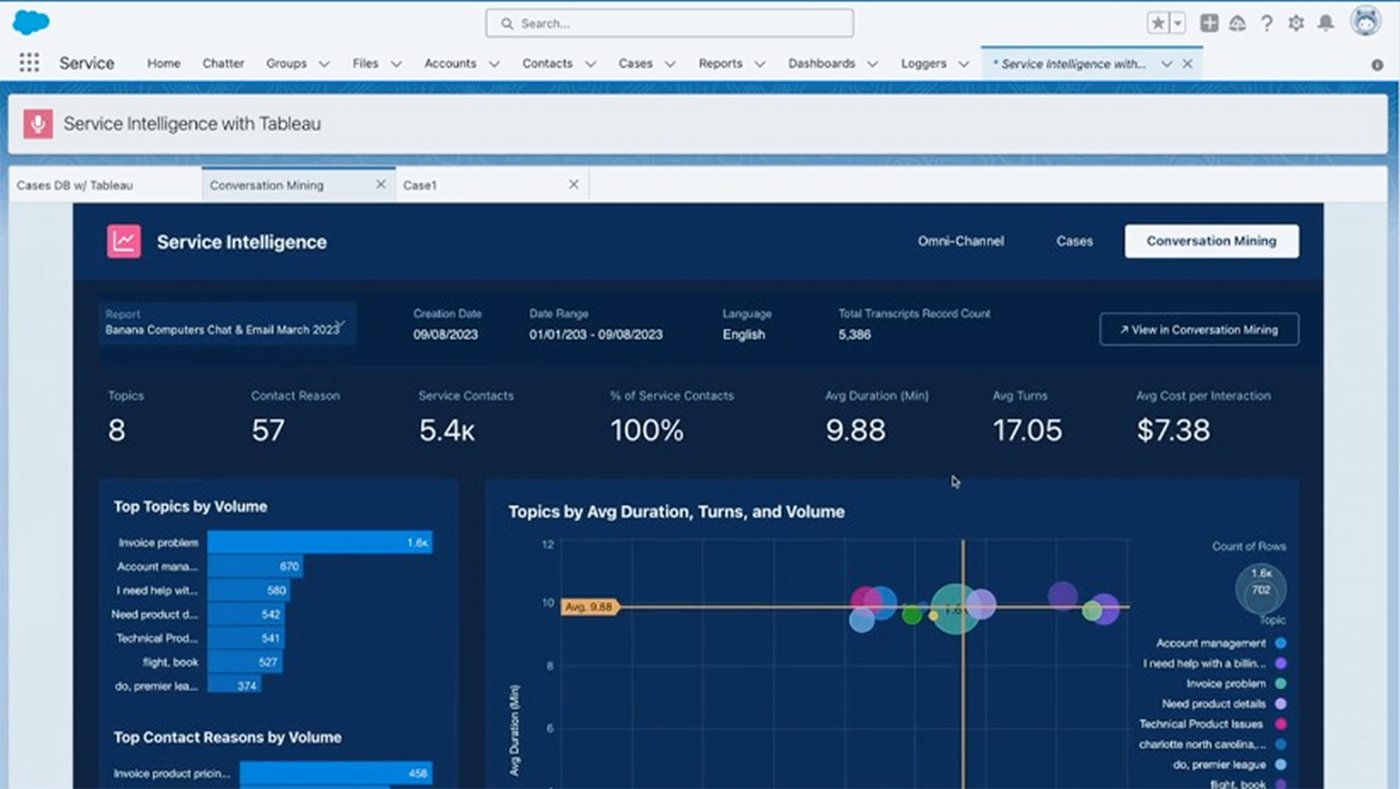
Task: Click View in Conversation Mining button
Action: click(x=1199, y=329)
